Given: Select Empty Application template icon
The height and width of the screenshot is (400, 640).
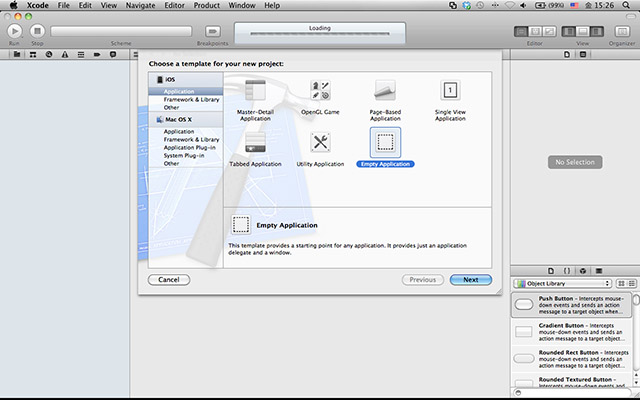Looking at the screenshot, I should 385,142.
